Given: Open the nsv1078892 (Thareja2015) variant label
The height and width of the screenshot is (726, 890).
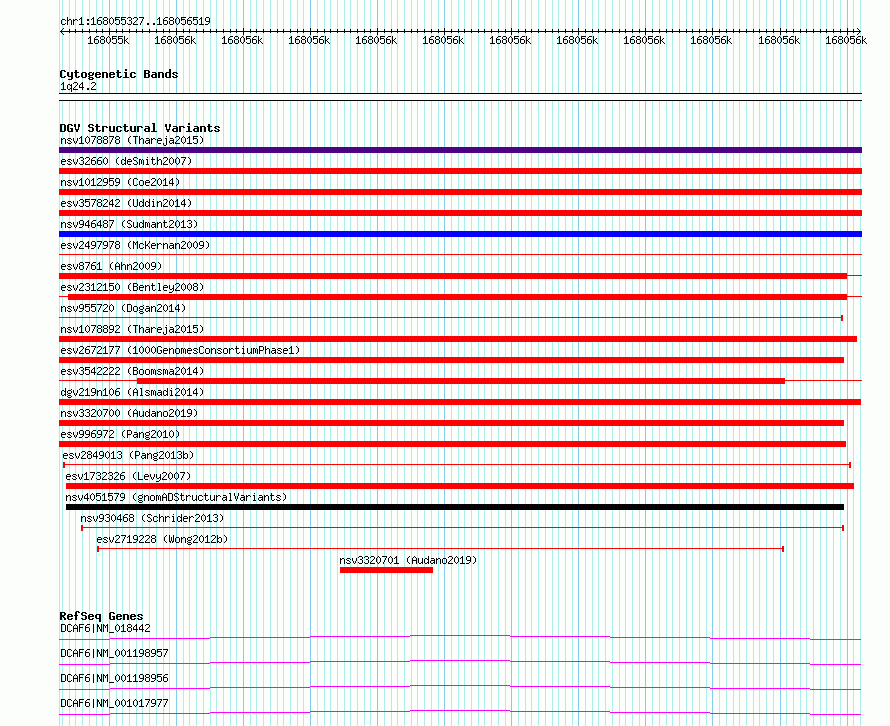Looking at the screenshot, I should [x=132, y=329].
